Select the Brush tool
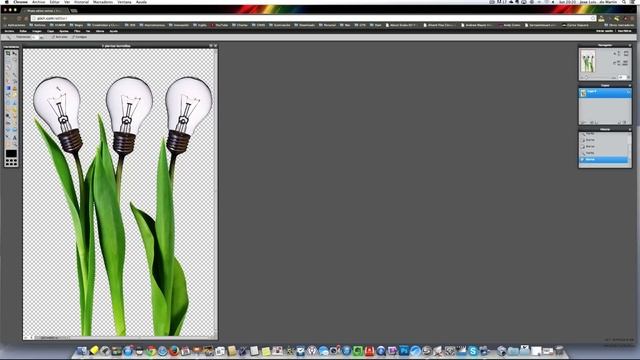The height and width of the screenshot is (360, 640). (x=14, y=74)
